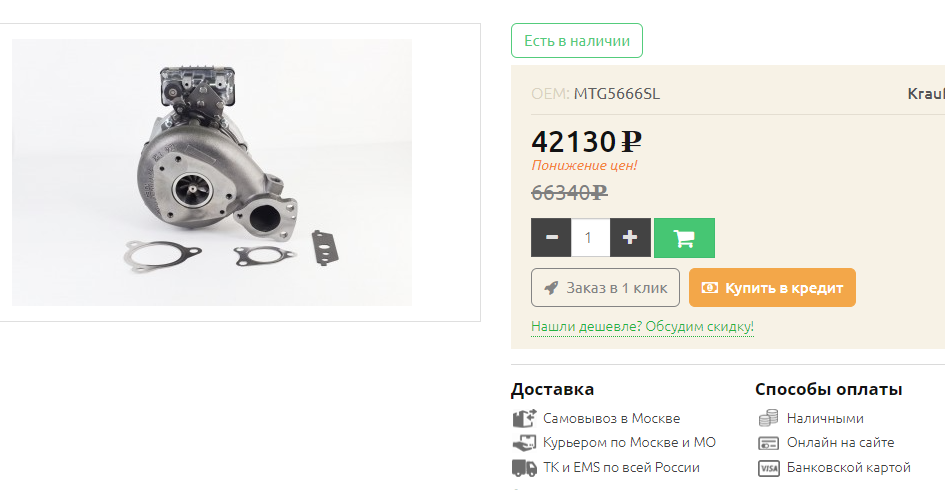The width and height of the screenshot is (945, 490).
Task: Click the rocket icon on Заказ в 1 клик
Action: point(551,288)
